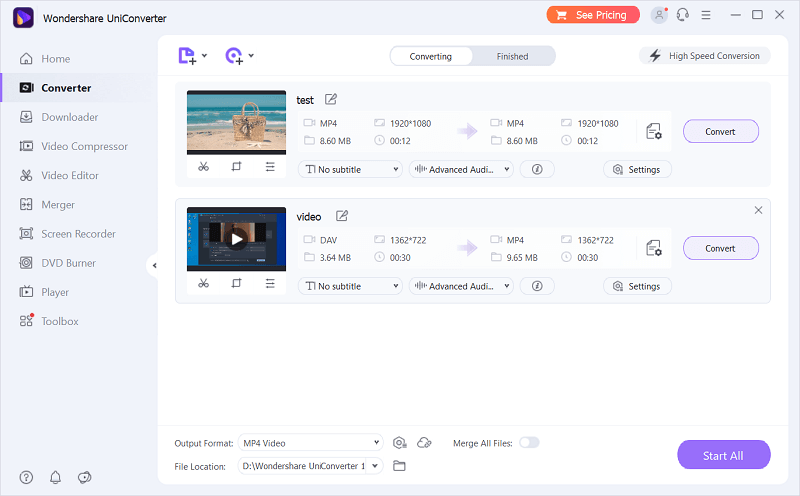
Task: Click the trim scissors icon for video
Action: pos(204,283)
